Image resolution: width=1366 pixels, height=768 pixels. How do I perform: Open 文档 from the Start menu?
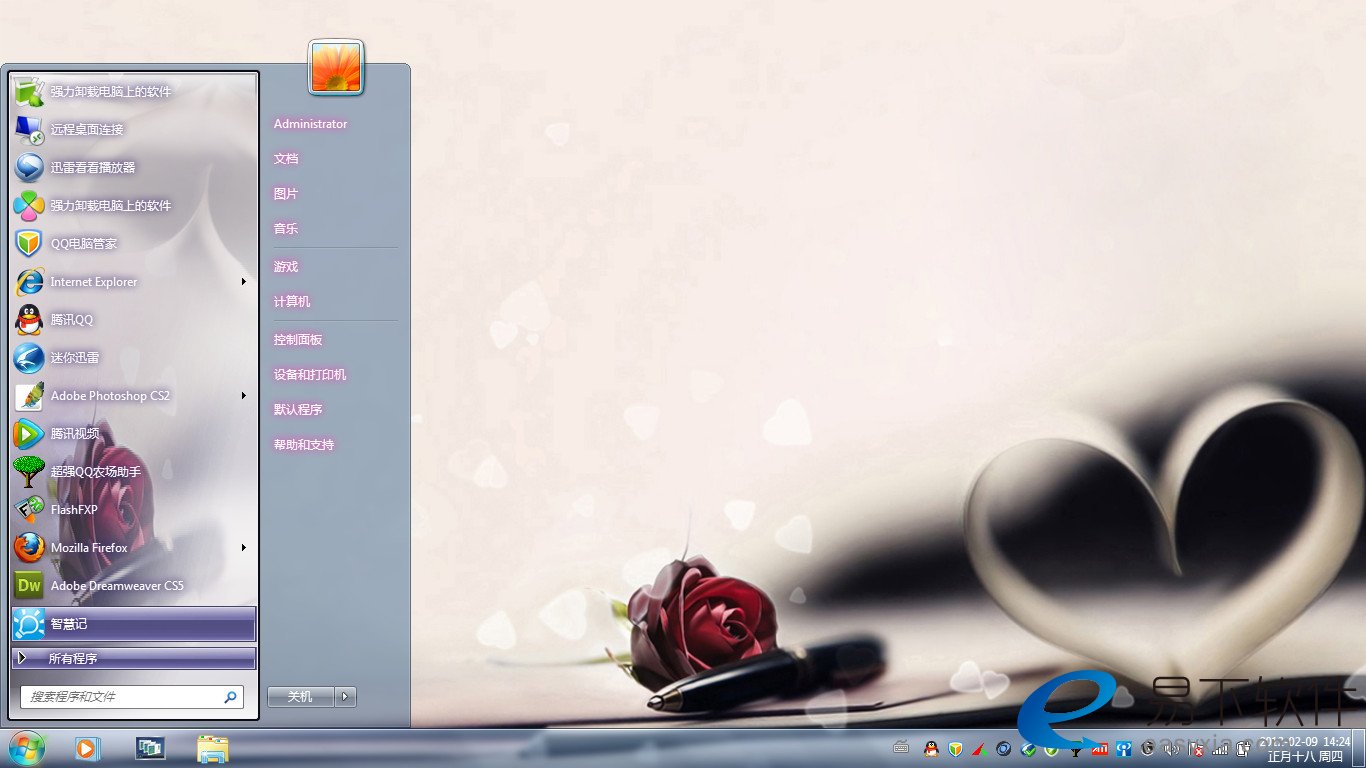point(286,159)
